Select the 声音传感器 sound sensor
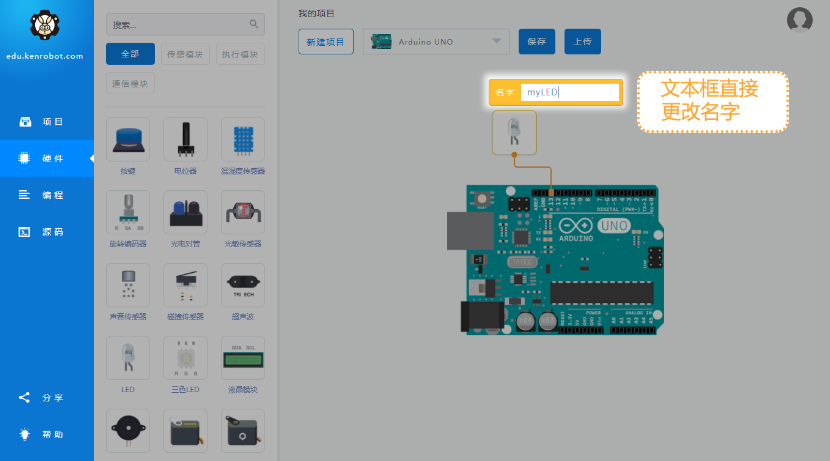This screenshot has width=830, height=461. pos(128,285)
